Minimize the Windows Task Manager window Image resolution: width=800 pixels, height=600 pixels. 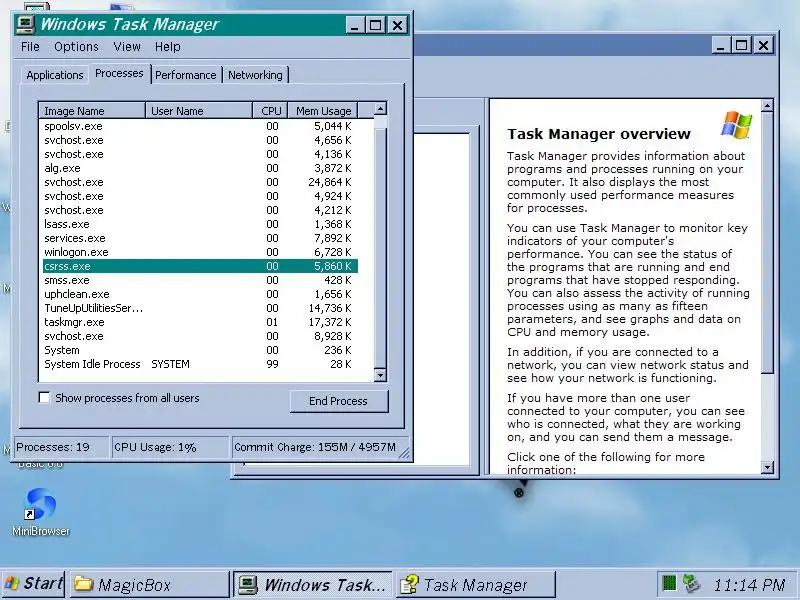355,24
